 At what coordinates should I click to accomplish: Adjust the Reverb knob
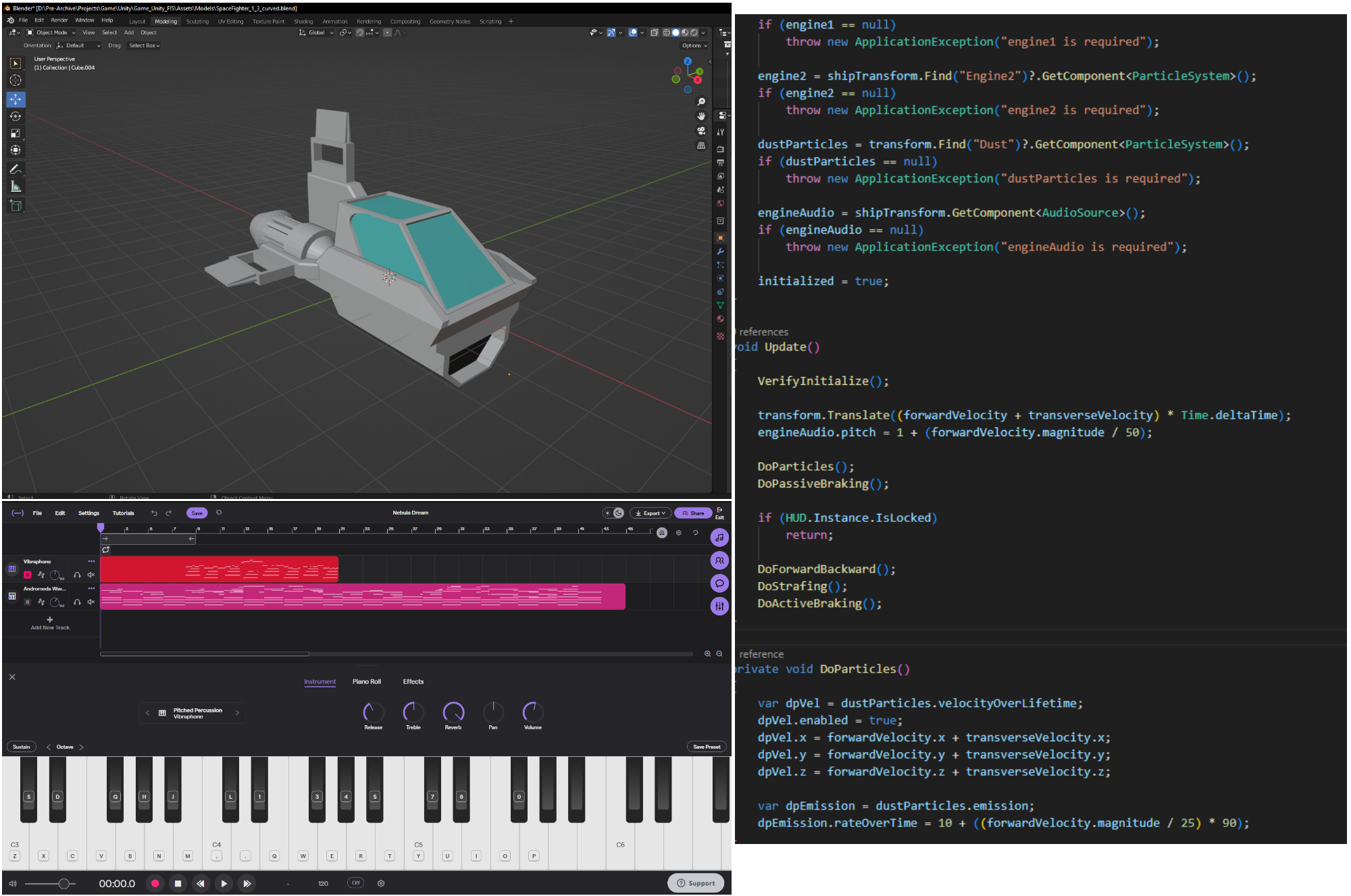pos(453,711)
